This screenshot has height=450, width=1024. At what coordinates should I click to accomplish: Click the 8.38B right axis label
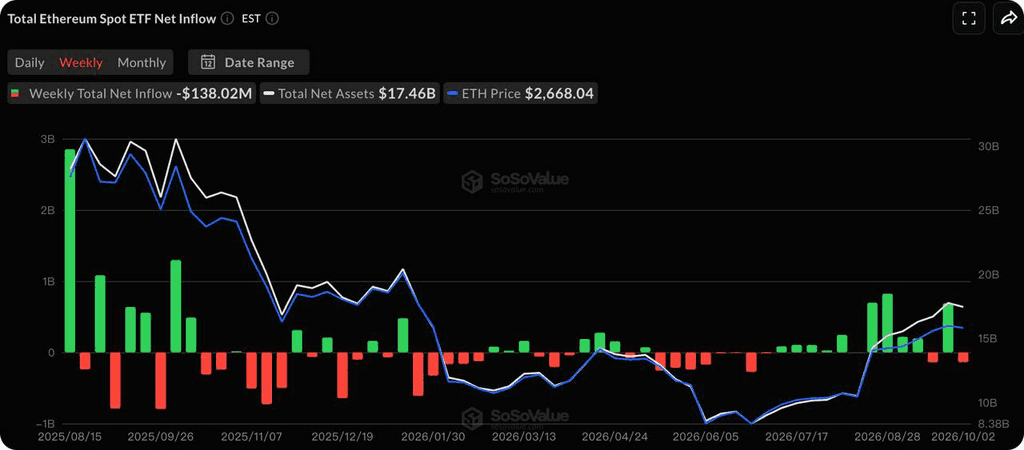993,423
